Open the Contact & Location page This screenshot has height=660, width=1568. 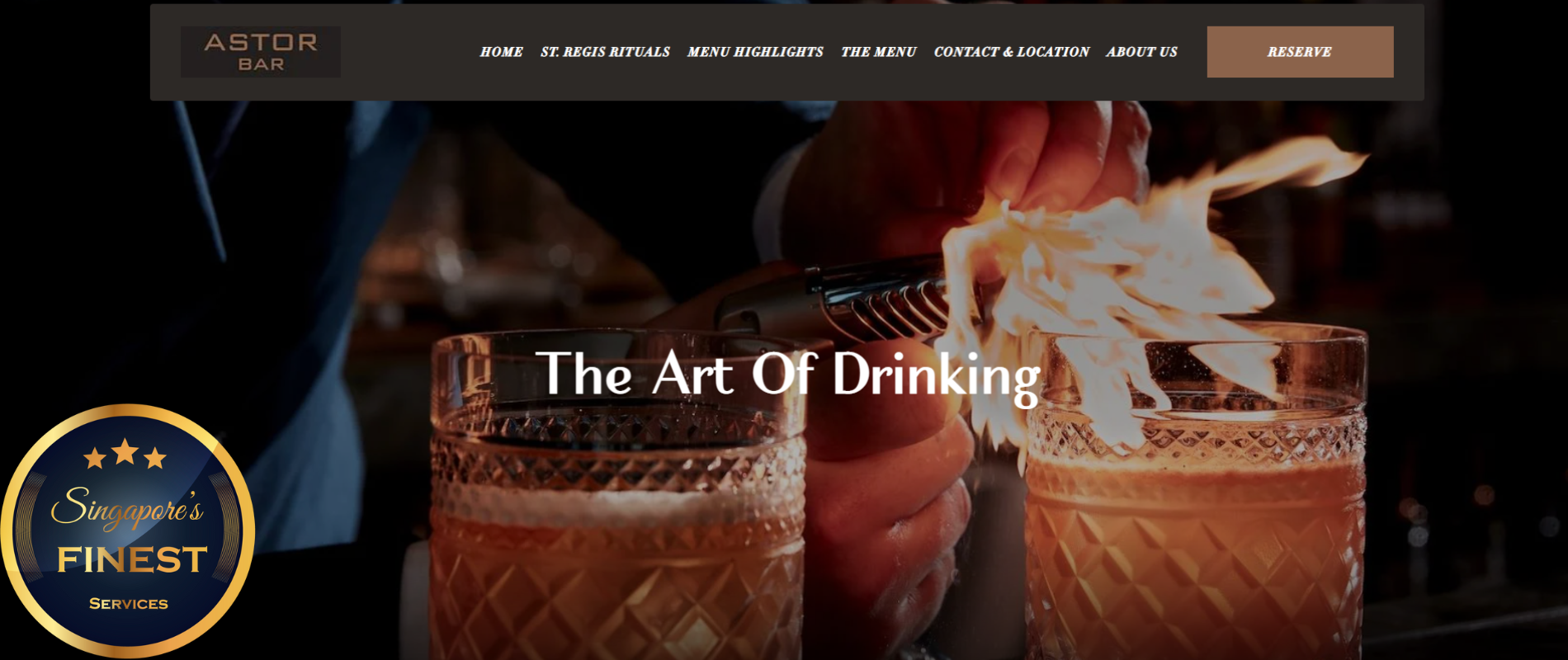(1012, 52)
